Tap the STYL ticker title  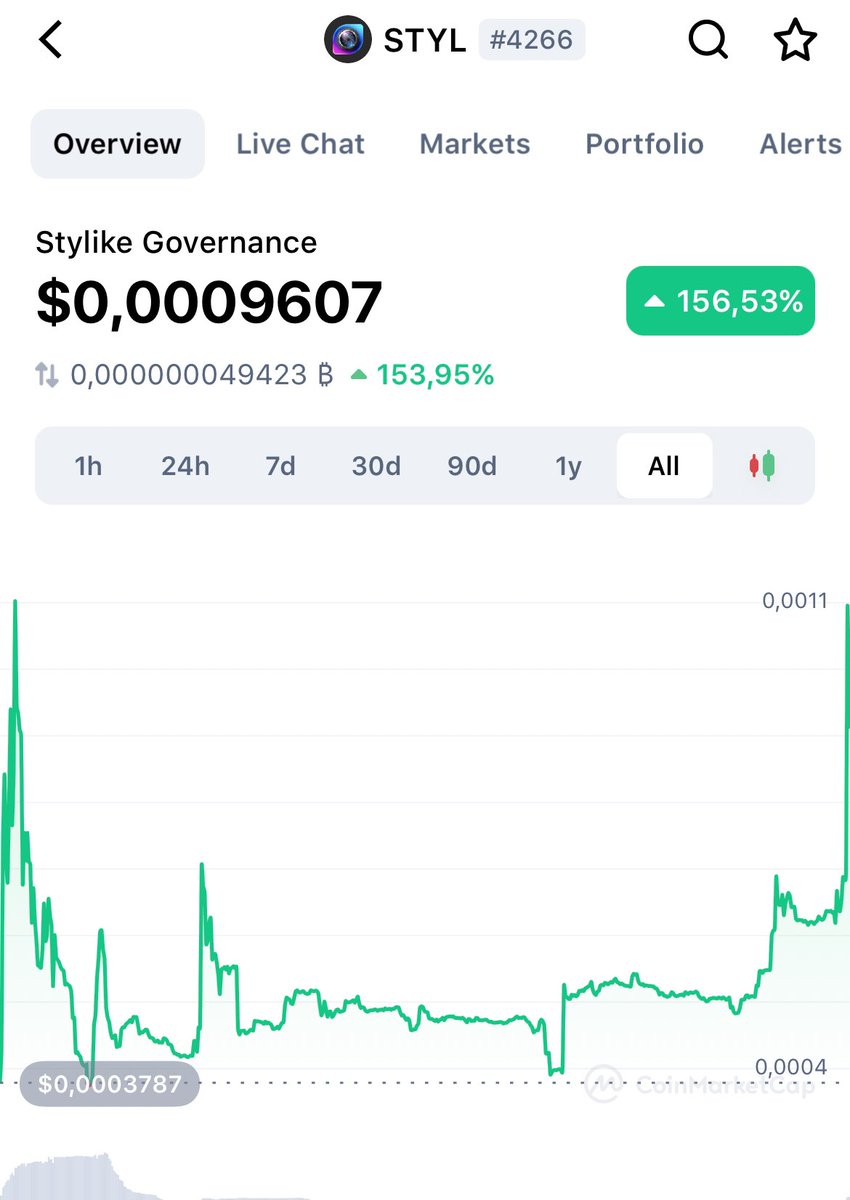(x=425, y=41)
